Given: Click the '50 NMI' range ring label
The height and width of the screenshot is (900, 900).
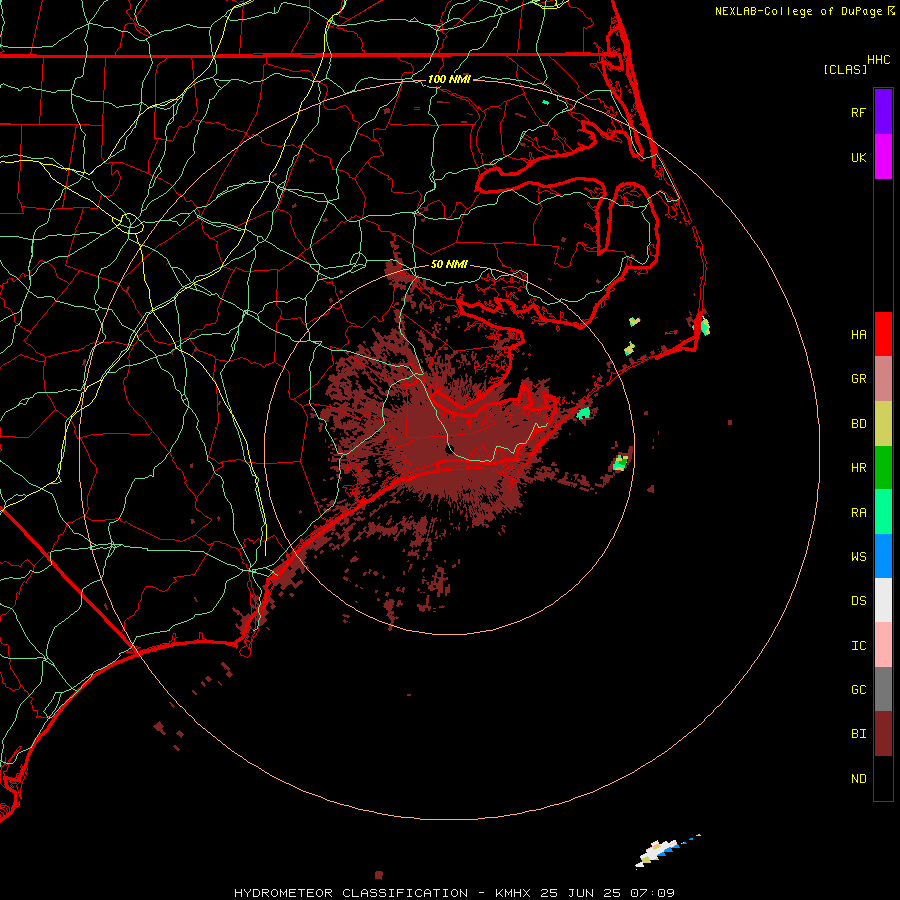Looking at the screenshot, I should click(449, 265).
